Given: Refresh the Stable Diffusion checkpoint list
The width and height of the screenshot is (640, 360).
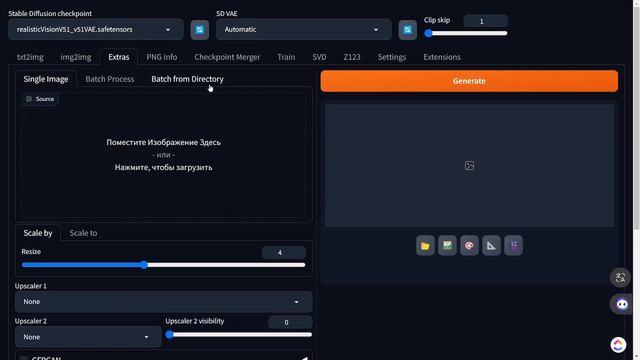Looking at the screenshot, I should [200, 30].
